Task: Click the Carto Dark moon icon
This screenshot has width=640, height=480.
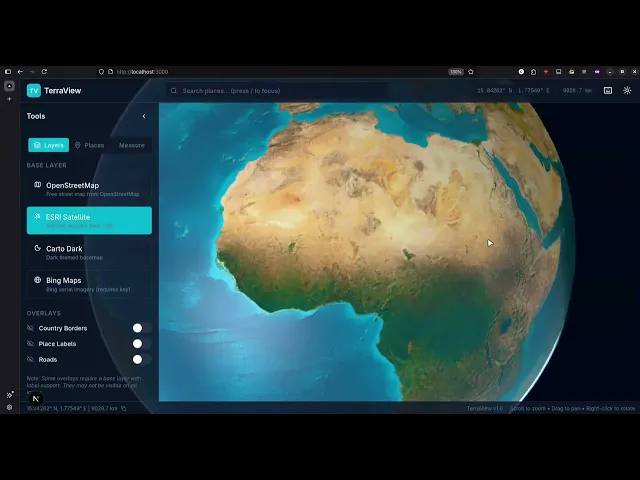Action: click(38, 248)
